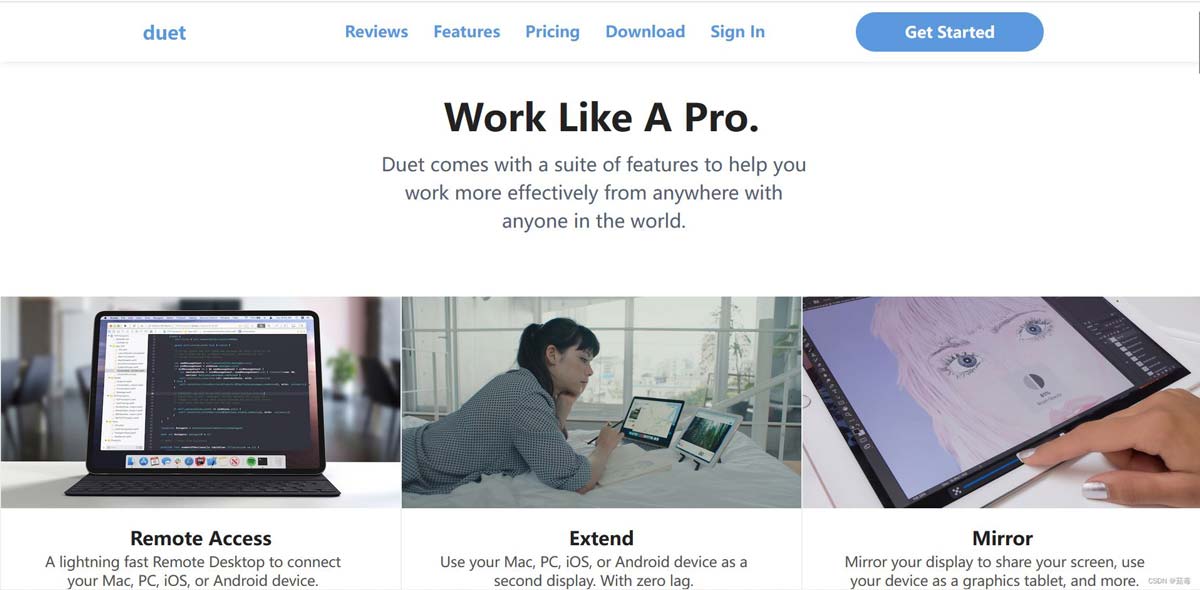Open the Reviews navigation link
This screenshot has width=1200, height=590.
point(376,32)
